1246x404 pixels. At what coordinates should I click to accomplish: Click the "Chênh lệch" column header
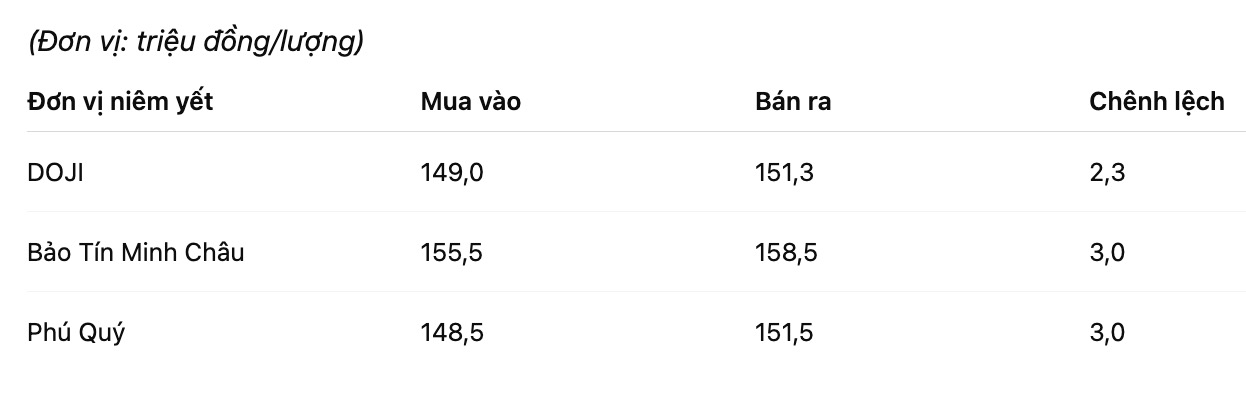pyautogui.click(x=1156, y=101)
